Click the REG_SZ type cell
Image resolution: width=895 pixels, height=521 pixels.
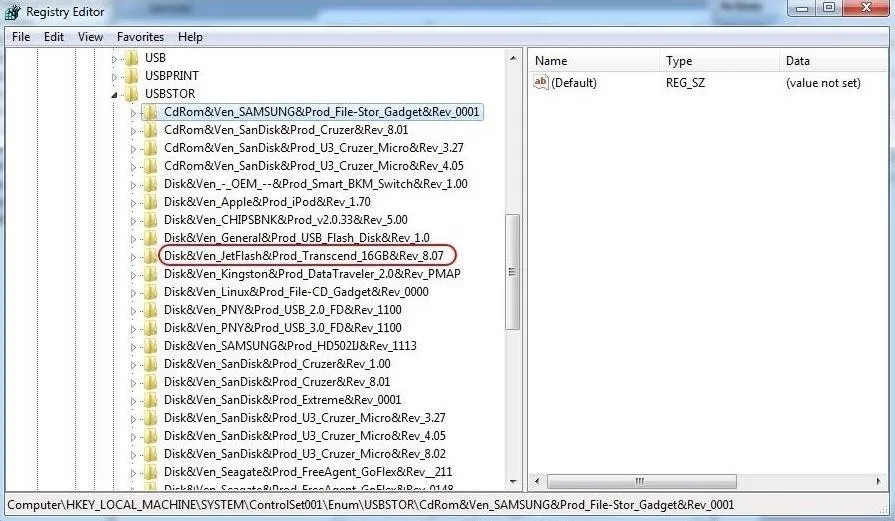685,83
